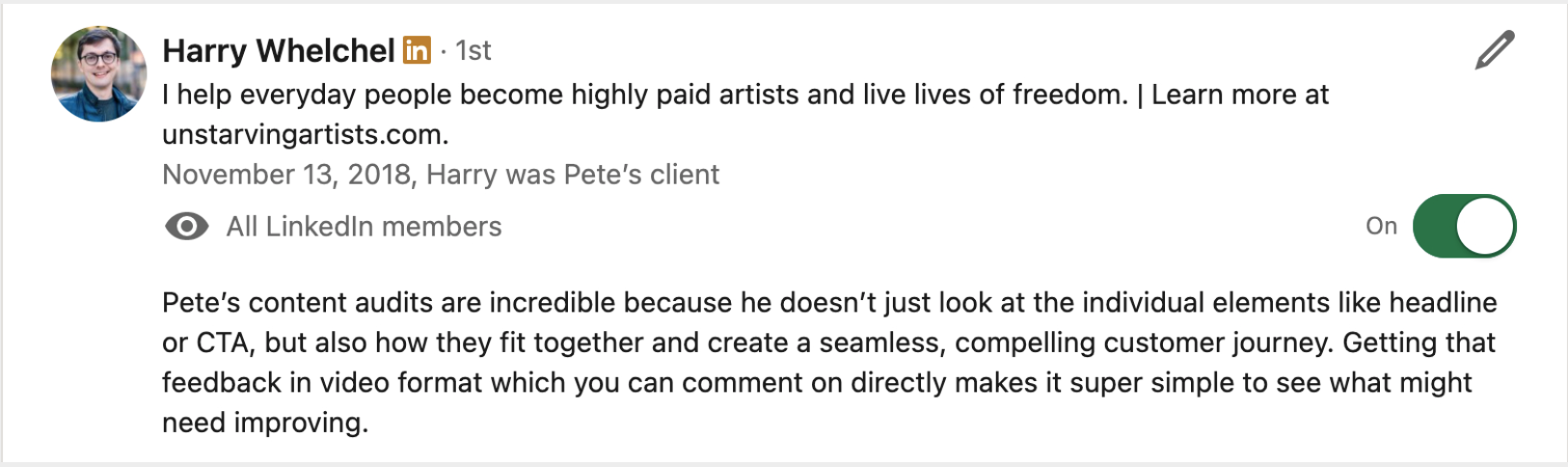Image resolution: width=1568 pixels, height=467 pixels.
Task: Click the pencil edit icon
Action: (x=1494, y=50)
